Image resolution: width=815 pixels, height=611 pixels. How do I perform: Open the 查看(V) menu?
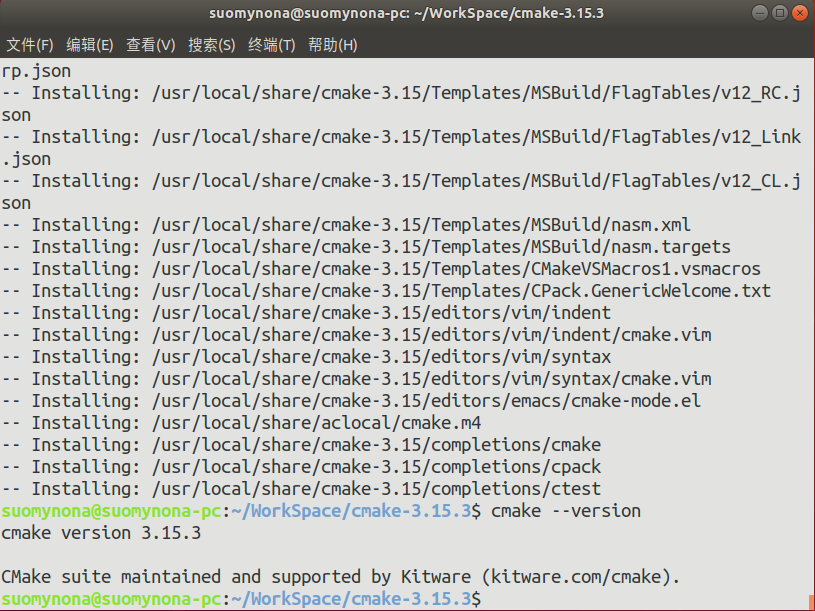coord(151,45)
